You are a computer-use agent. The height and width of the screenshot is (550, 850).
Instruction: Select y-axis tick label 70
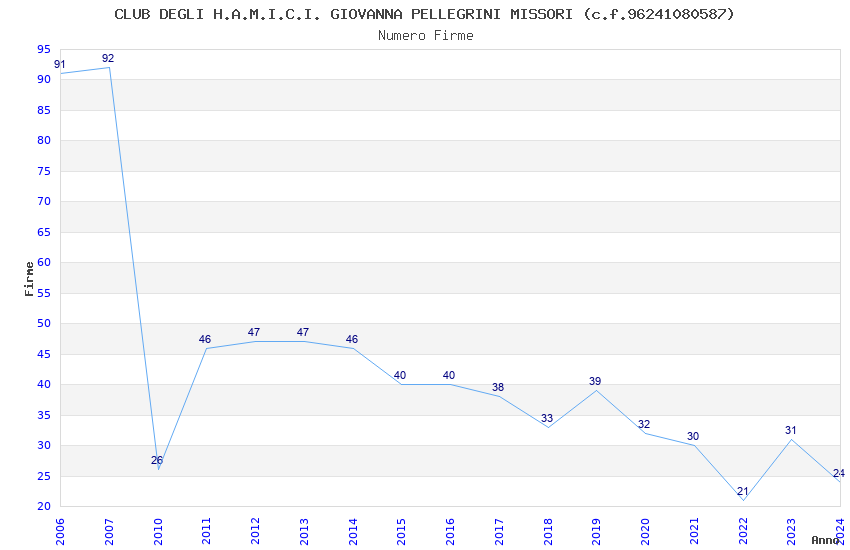click(44, 201)
